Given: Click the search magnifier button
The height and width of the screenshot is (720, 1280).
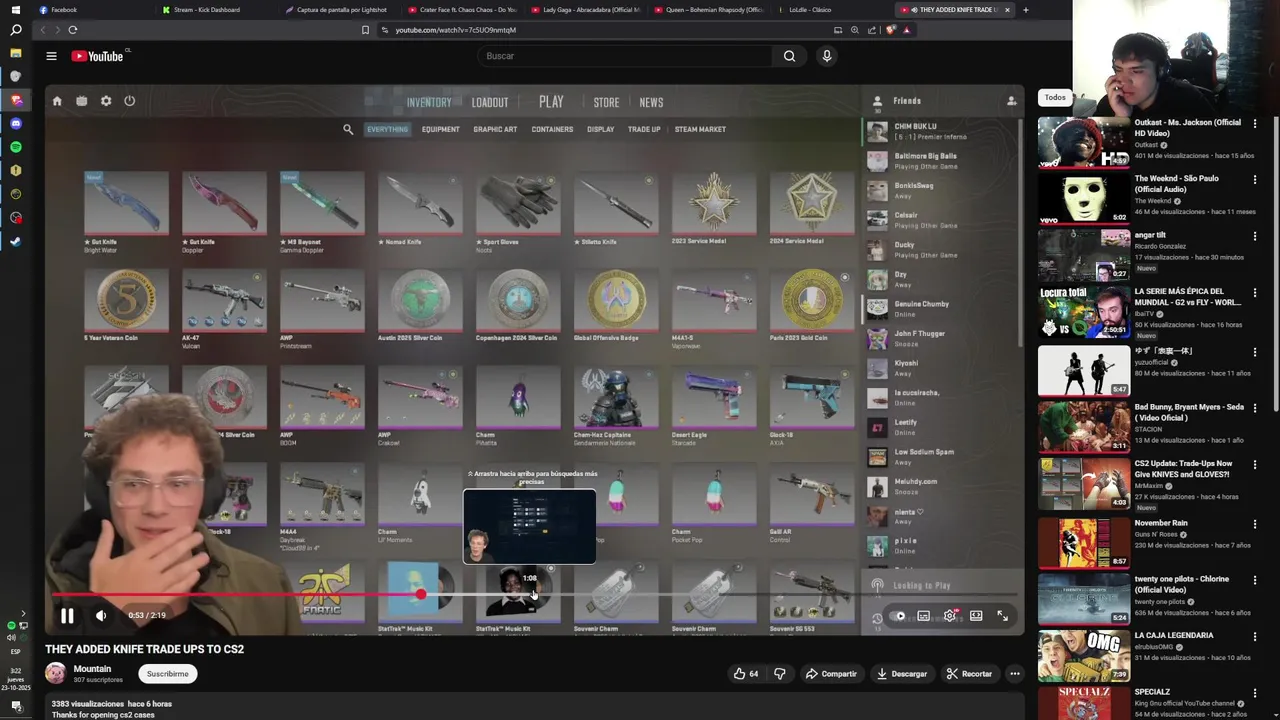Looking at the screenshot, I should [789, 56].
